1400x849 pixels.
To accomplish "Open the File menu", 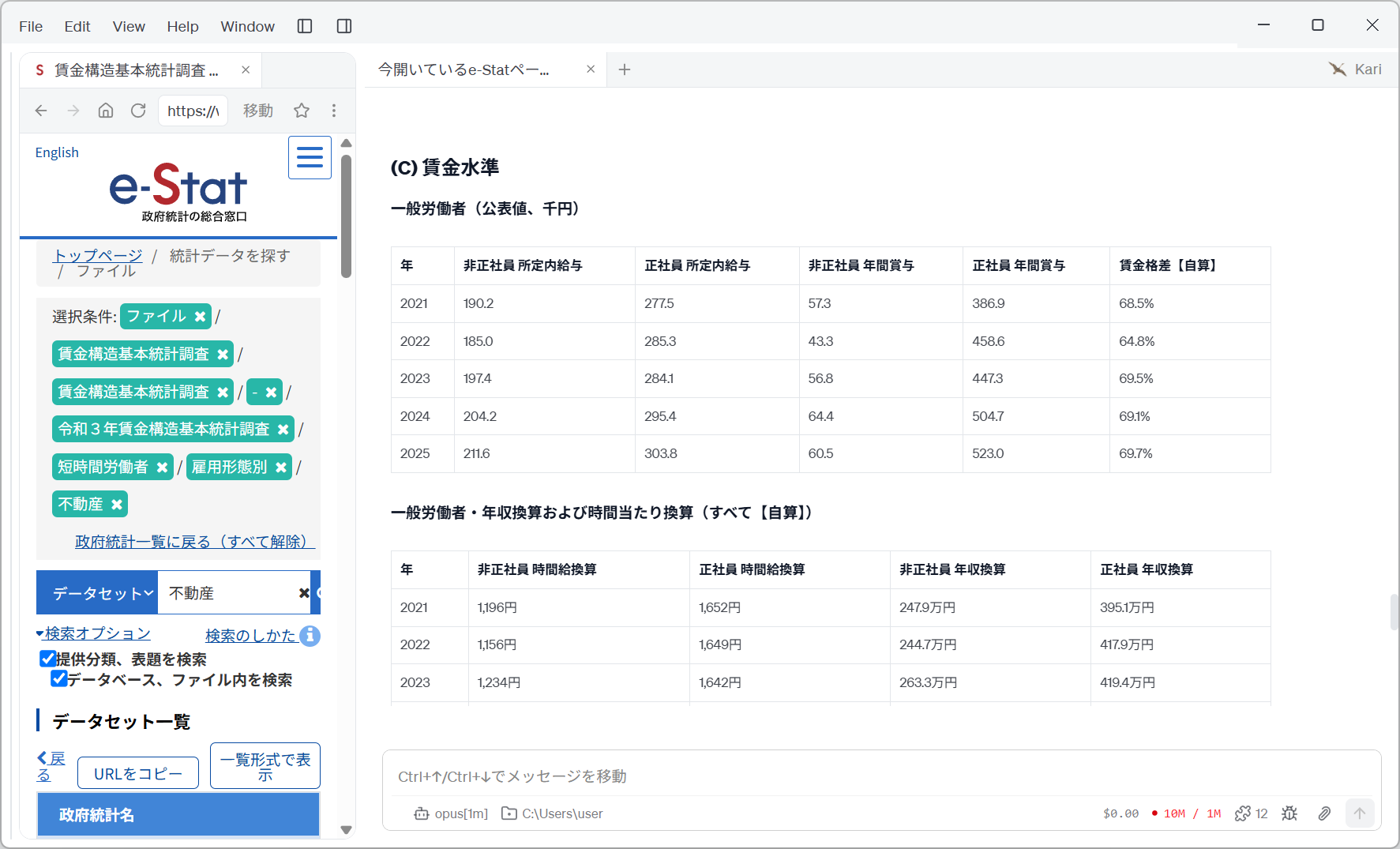I will tap(31, 26).
